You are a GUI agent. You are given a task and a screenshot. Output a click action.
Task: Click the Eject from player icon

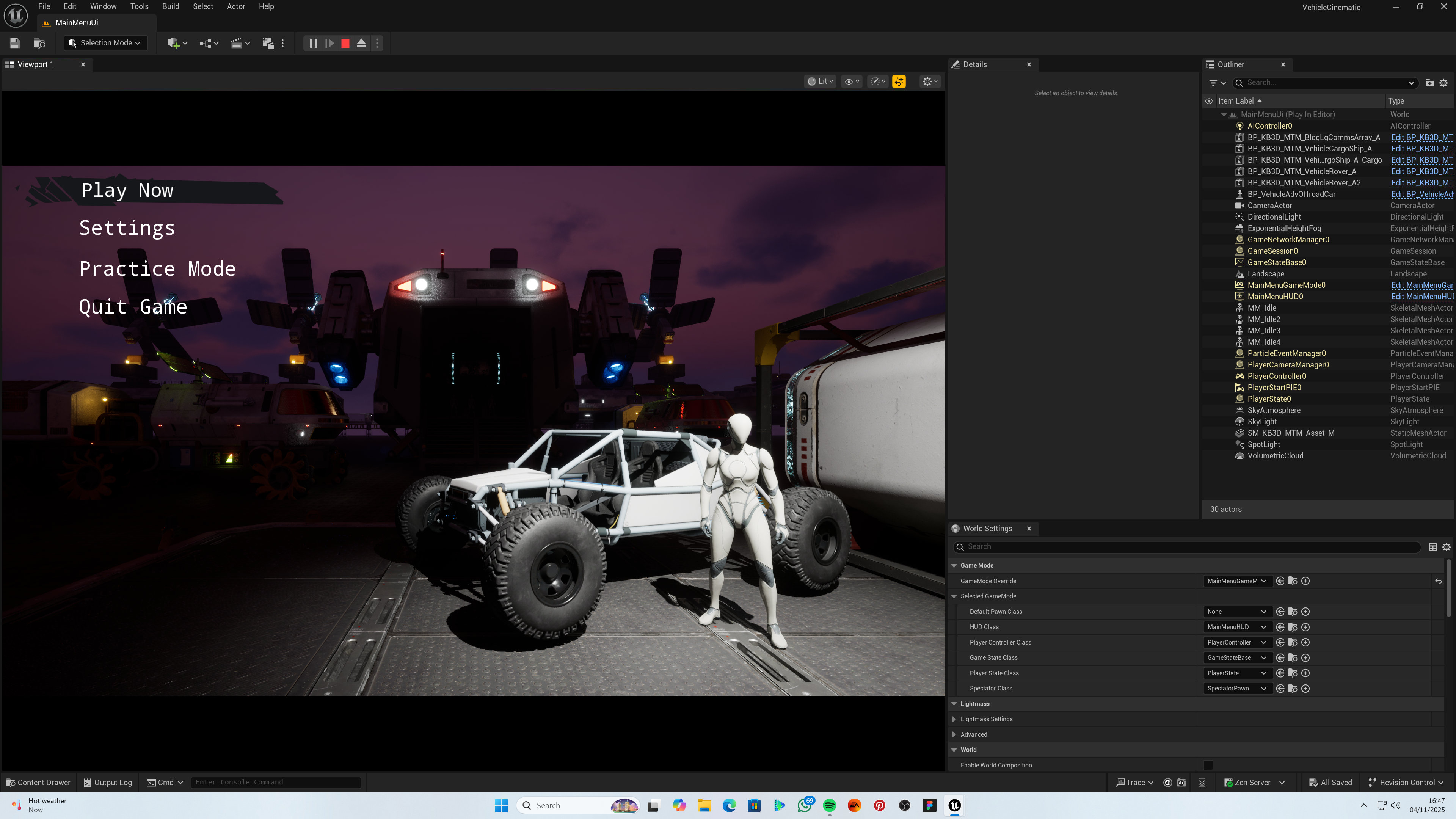(x=361, y=43)
